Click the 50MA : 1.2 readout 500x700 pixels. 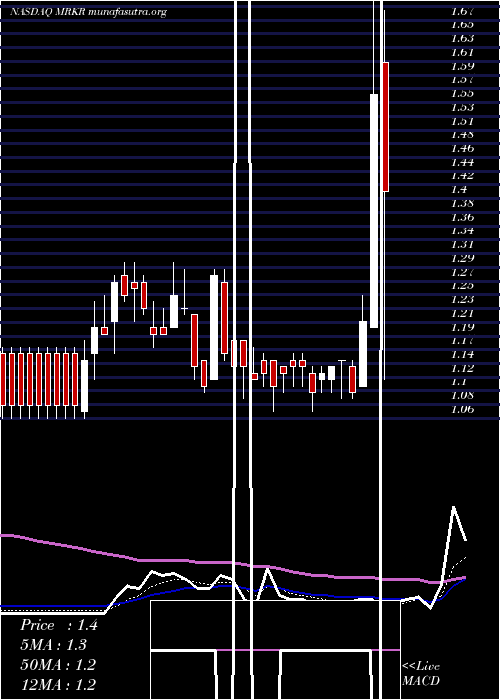pyautogui.click(x=58, y=665)
